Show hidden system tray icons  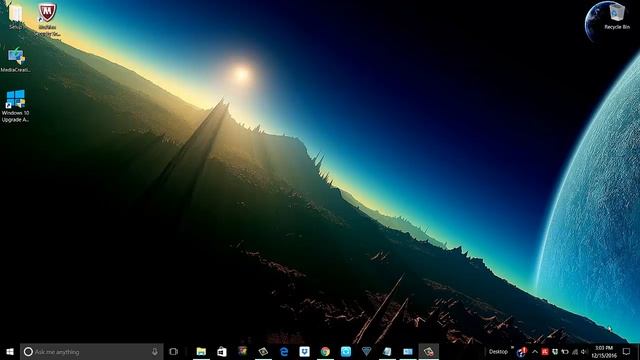535,351
